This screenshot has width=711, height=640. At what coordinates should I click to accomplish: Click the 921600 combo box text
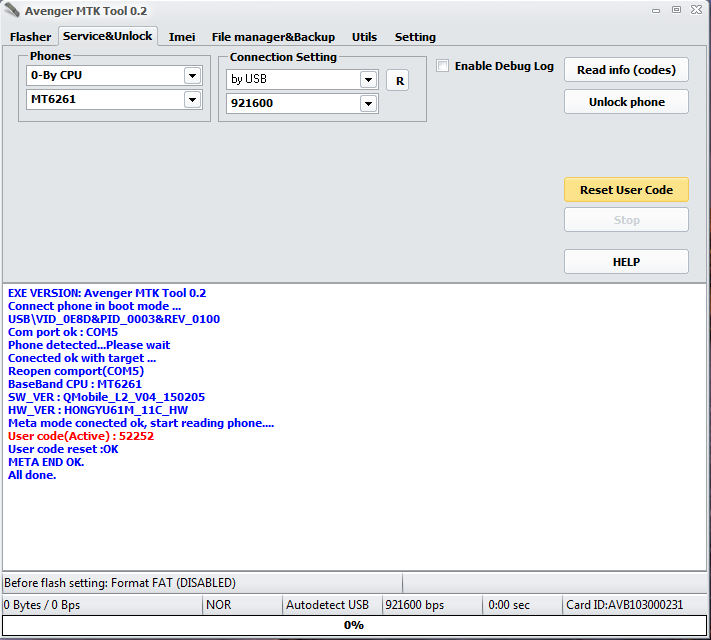pos(252,103)
